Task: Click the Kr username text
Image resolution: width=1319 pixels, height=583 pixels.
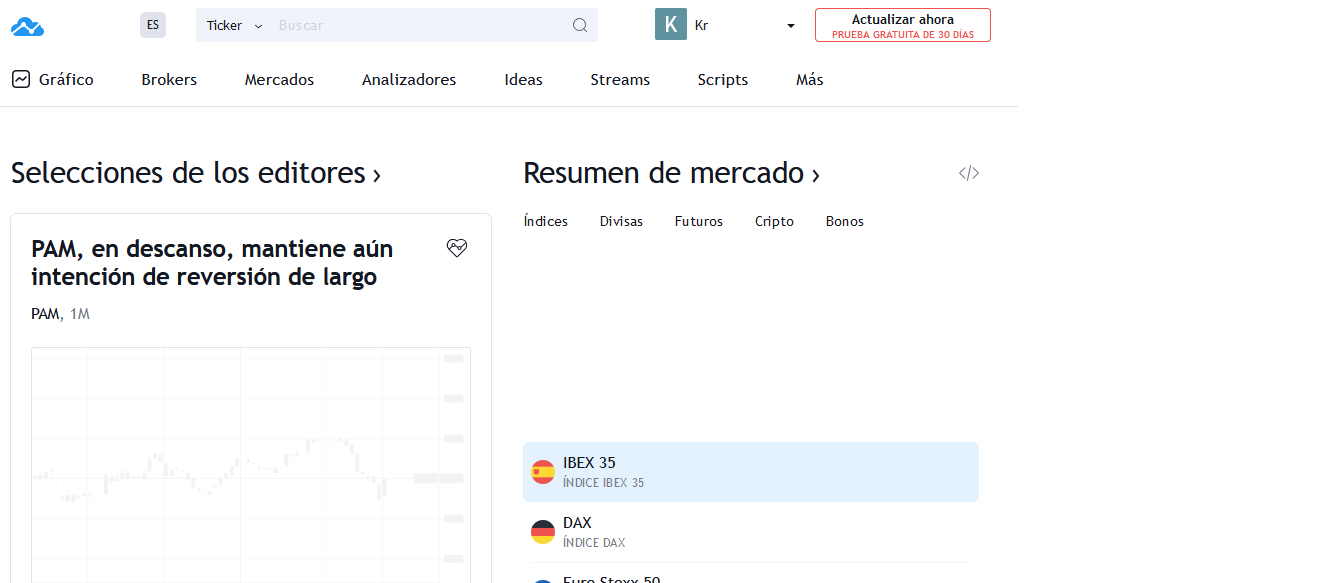Action: pos(702,26)
